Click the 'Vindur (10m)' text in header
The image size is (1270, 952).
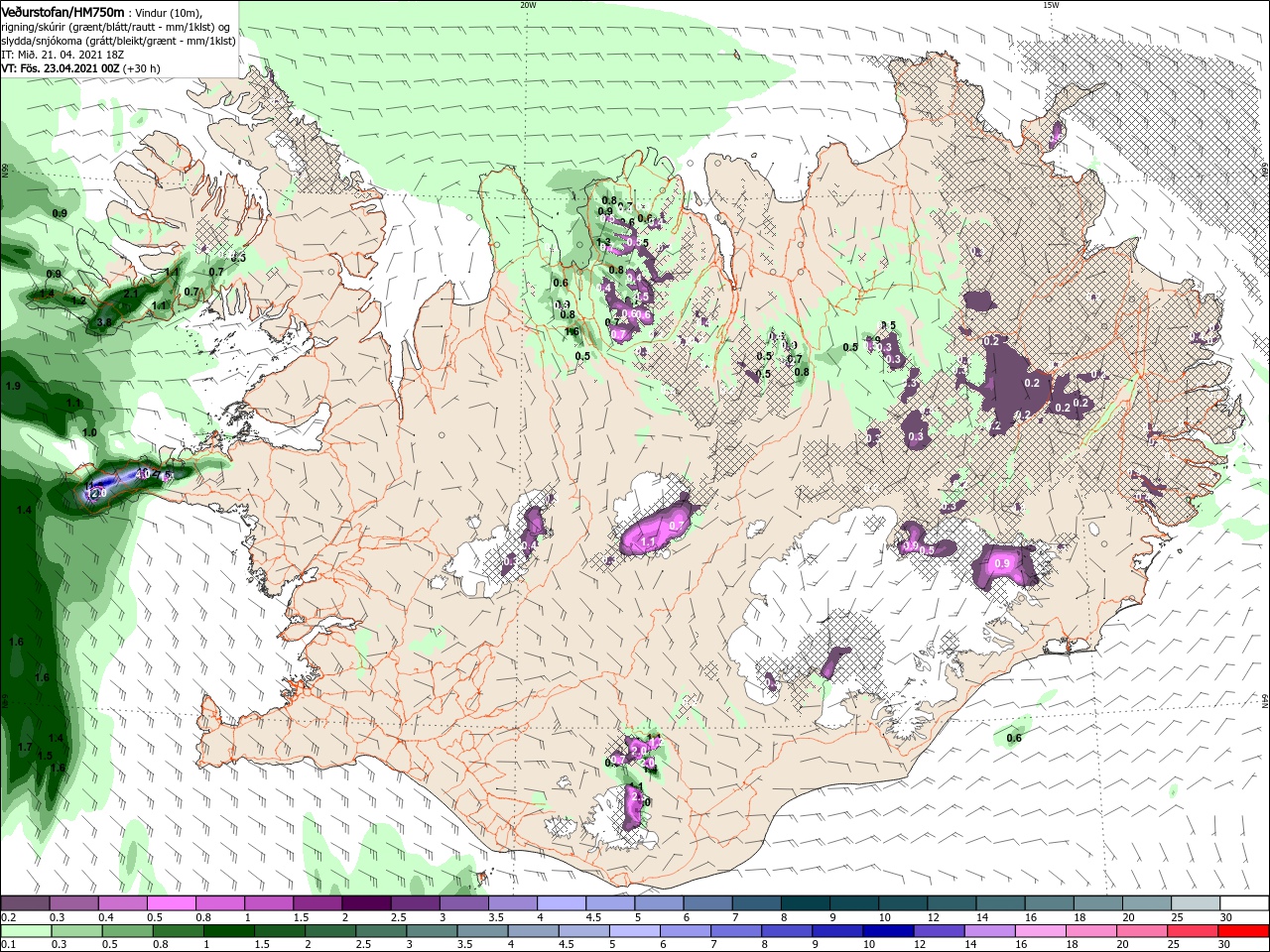(170, 12)
